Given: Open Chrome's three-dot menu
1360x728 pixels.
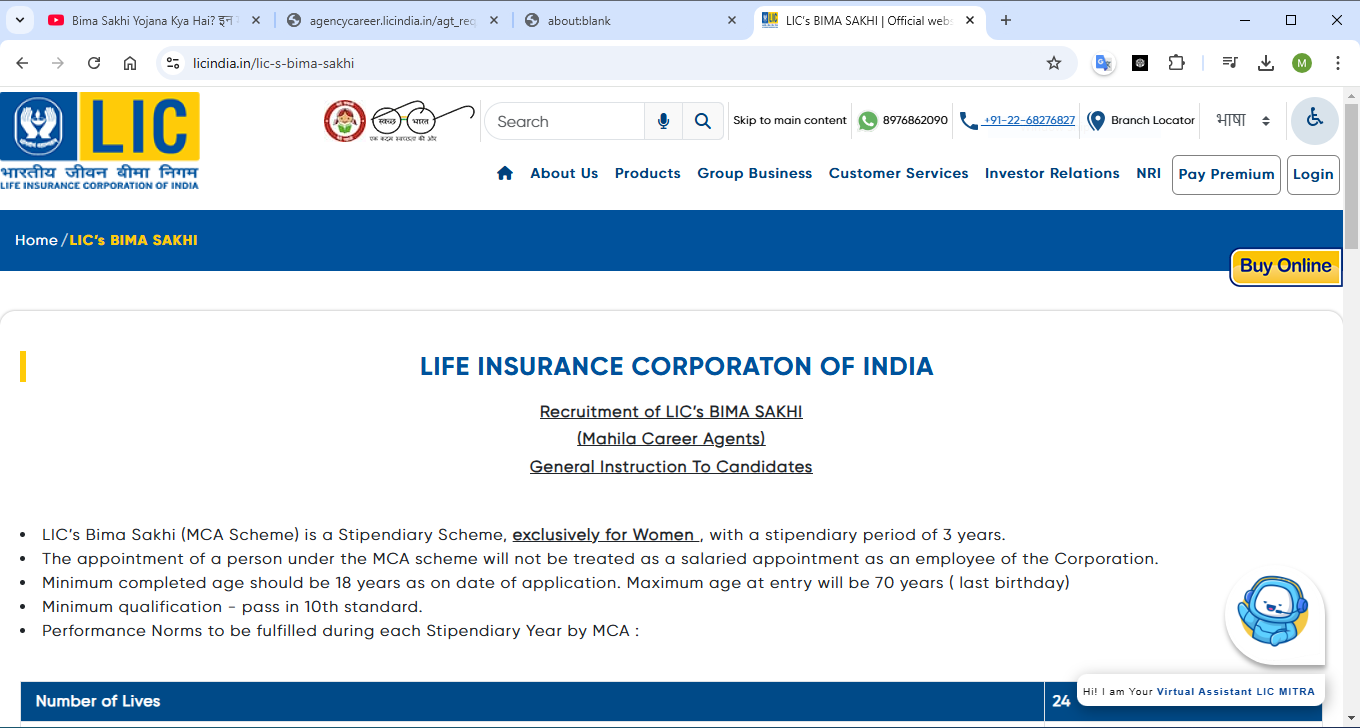Looking at the screenshot, I should point(1338,63).
